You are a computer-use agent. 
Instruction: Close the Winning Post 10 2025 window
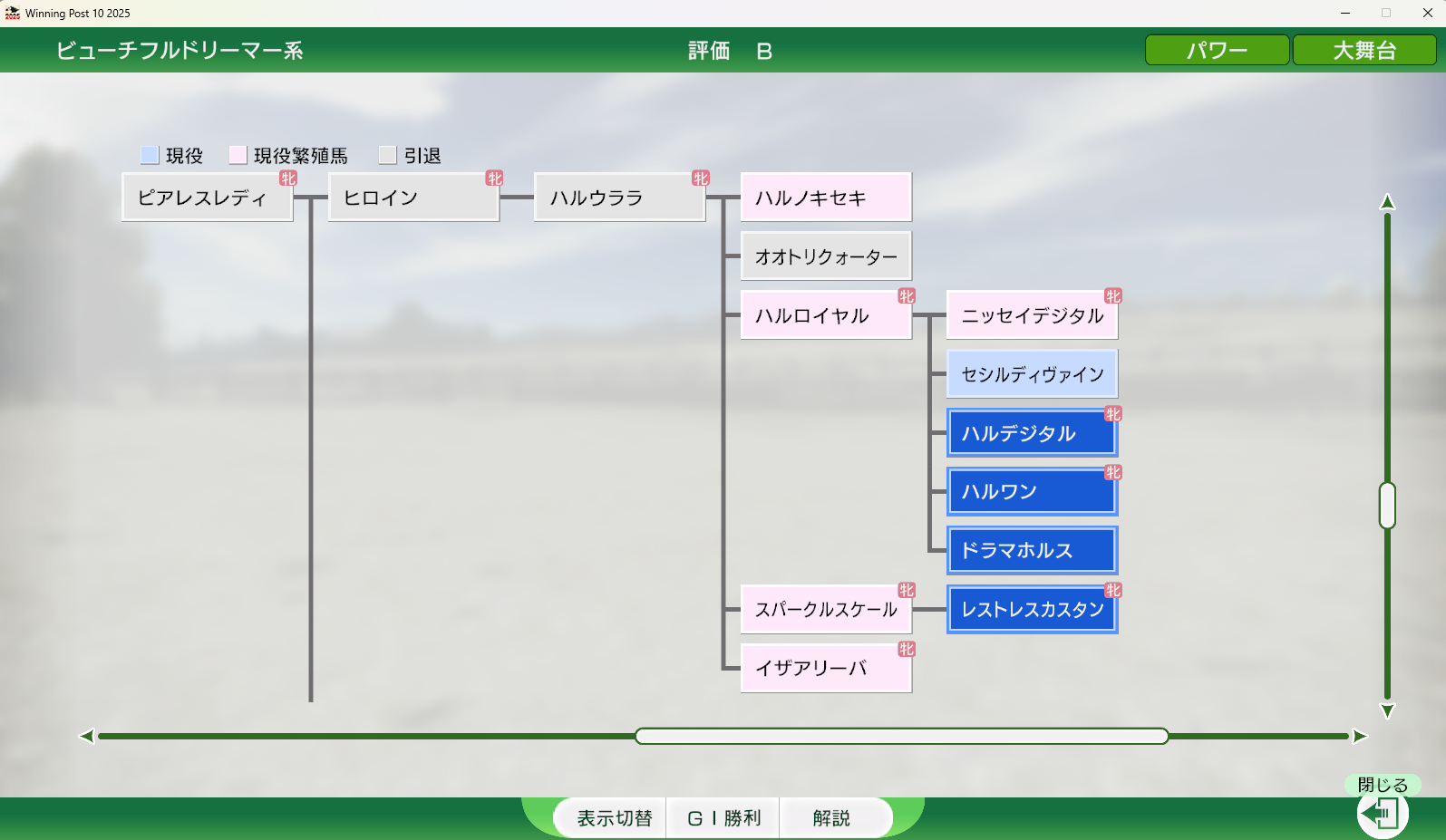click(x=1427, y=13)
